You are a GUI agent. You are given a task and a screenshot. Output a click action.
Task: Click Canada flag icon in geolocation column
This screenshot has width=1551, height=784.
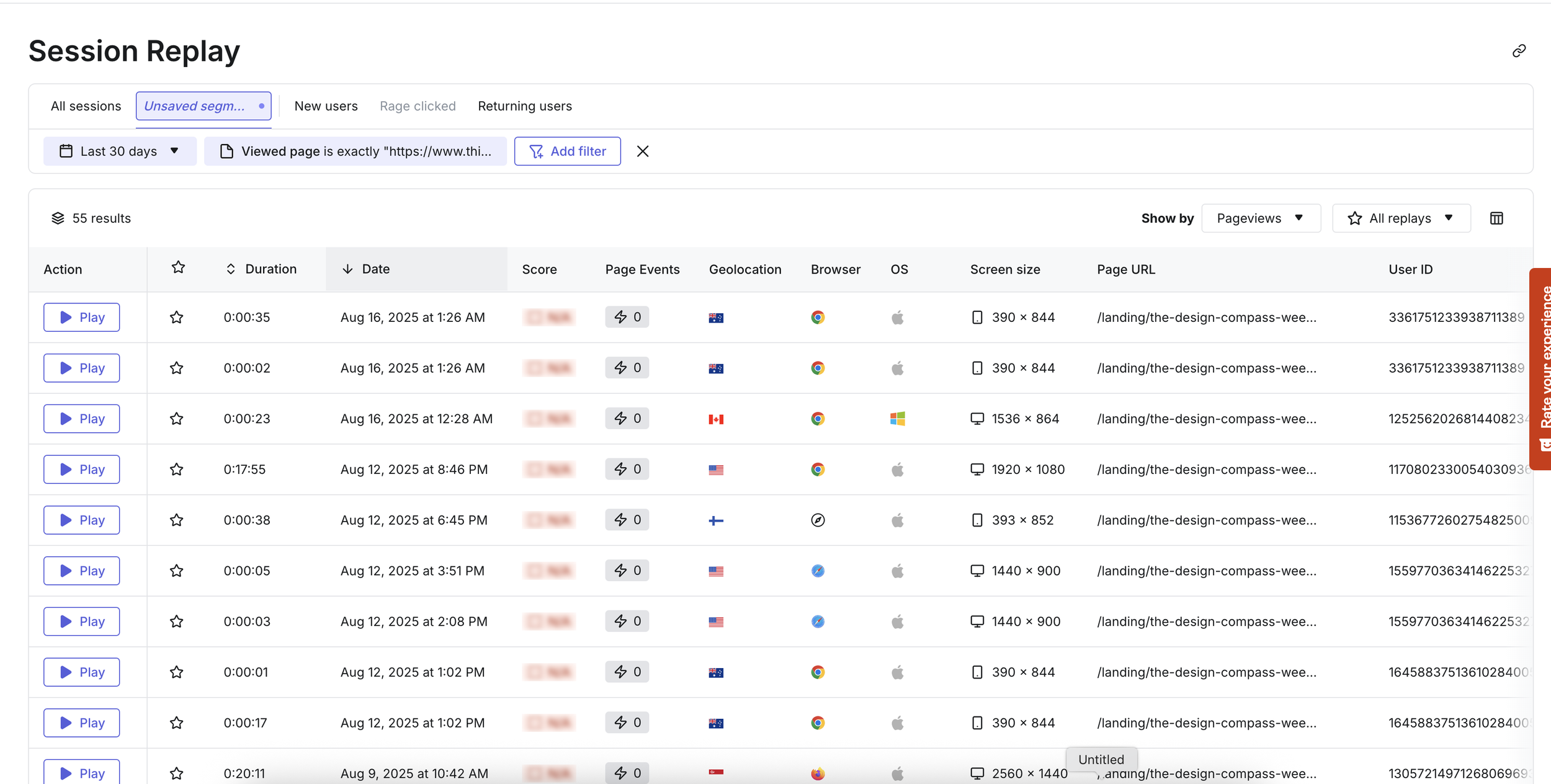[x=716, y=419]
